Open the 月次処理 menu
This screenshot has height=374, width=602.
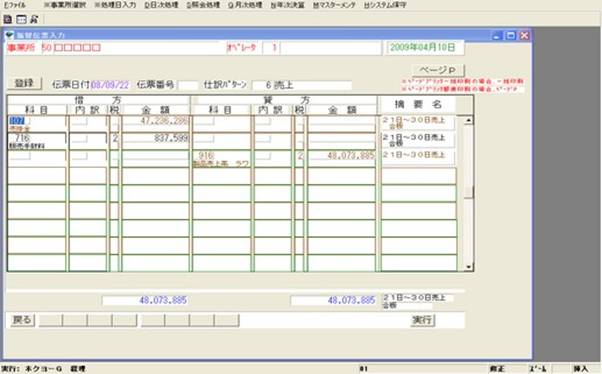(x=245, y=5)
